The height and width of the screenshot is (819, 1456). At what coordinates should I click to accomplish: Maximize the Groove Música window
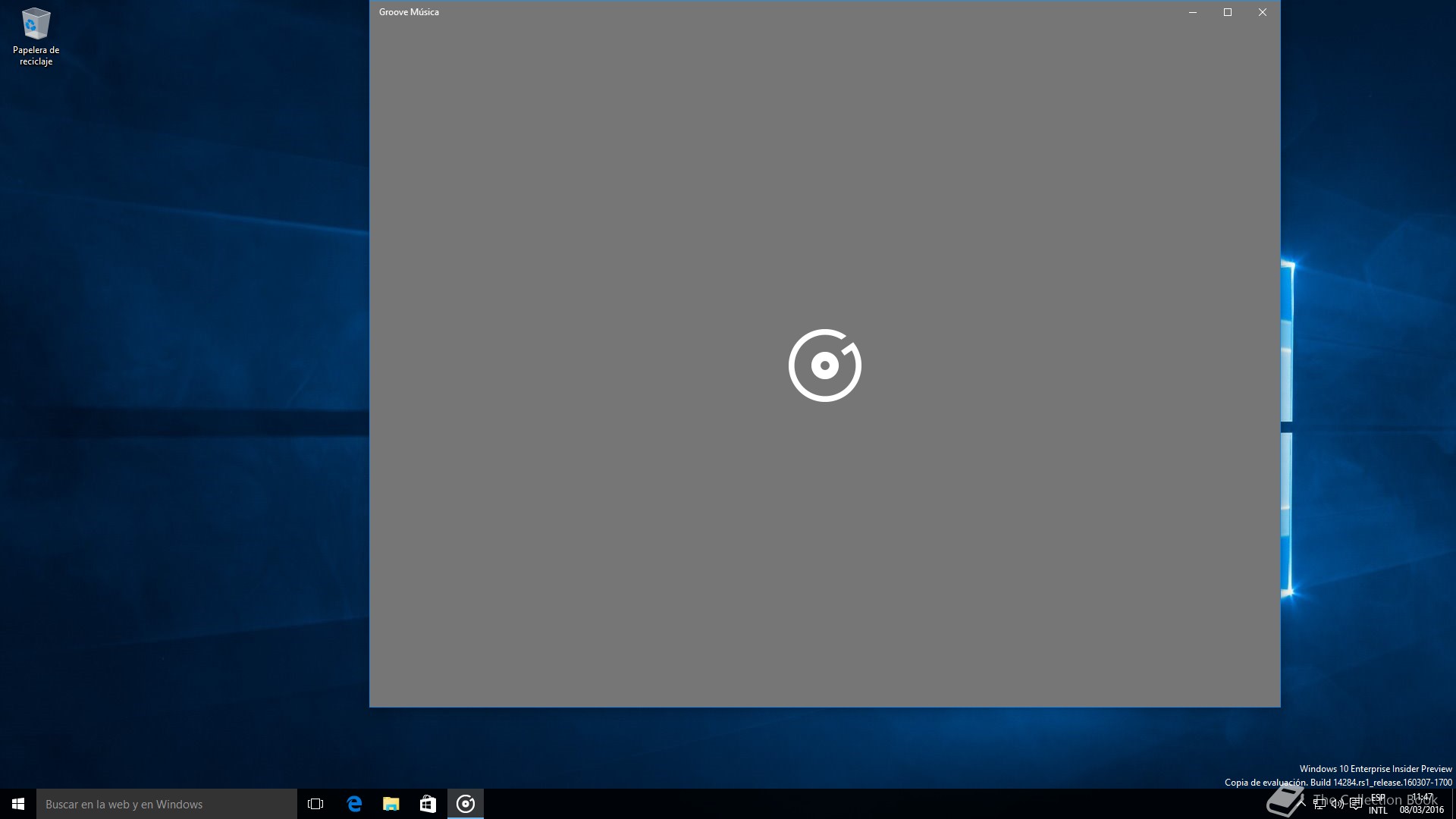pyautogui.click(x=1228, y=12)
